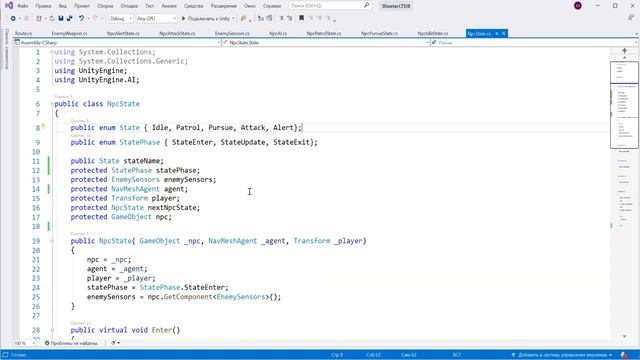Open the Файл menu
The height and width of the screenshot is (360, 640).
pos(23,6)
